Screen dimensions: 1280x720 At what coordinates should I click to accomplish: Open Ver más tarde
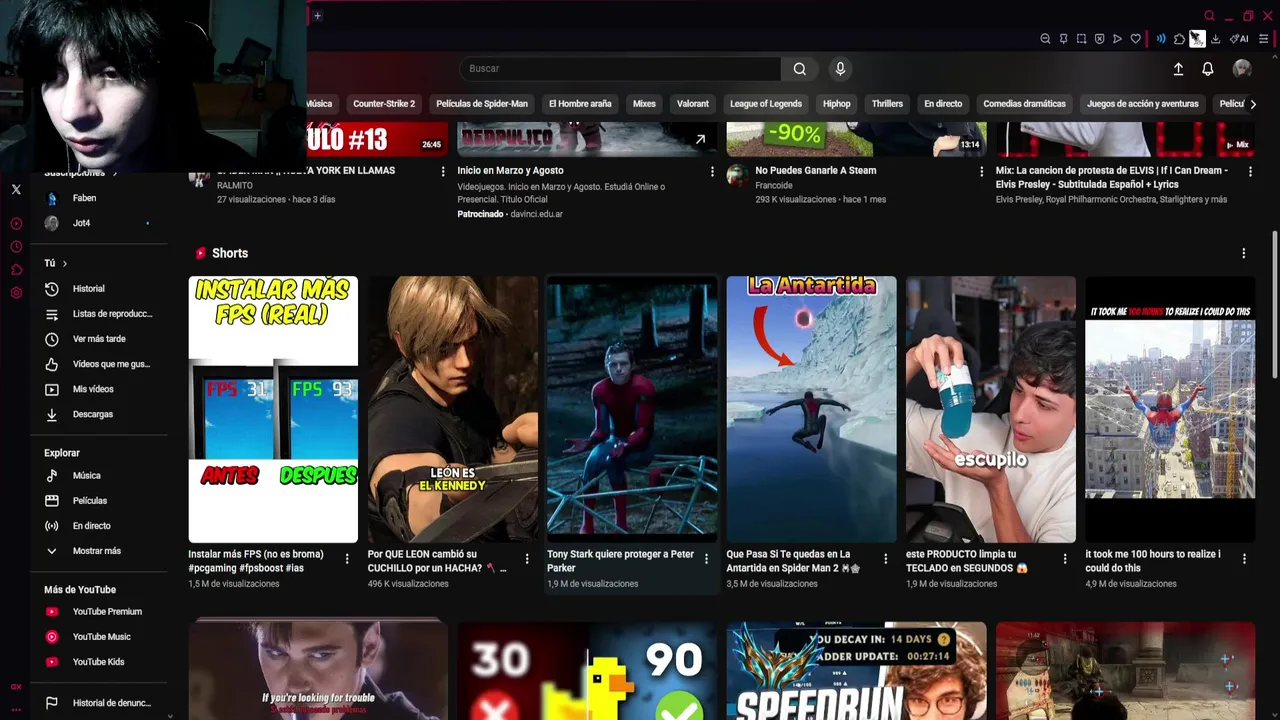(100, 339)
